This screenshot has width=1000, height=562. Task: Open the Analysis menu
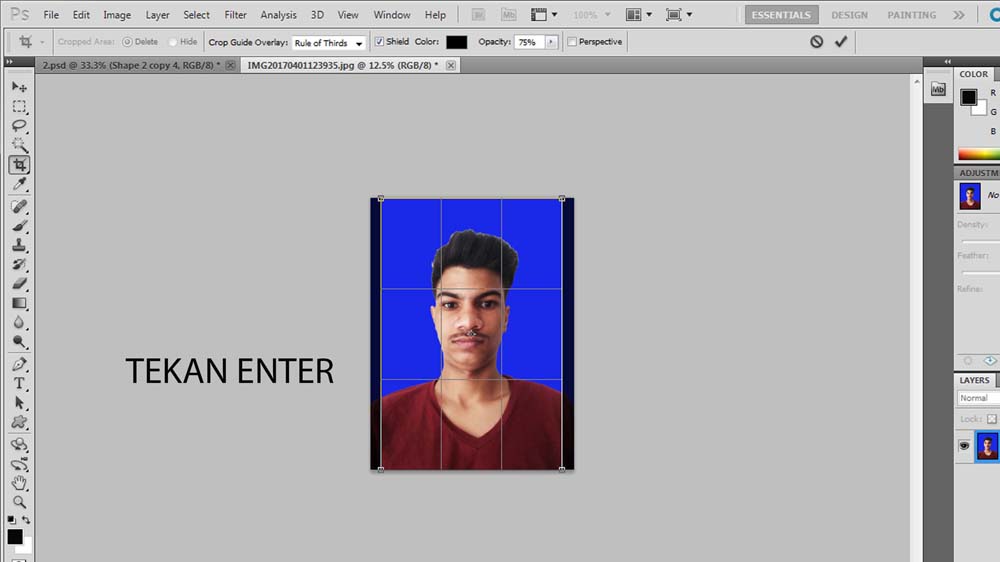click(278, 15)
